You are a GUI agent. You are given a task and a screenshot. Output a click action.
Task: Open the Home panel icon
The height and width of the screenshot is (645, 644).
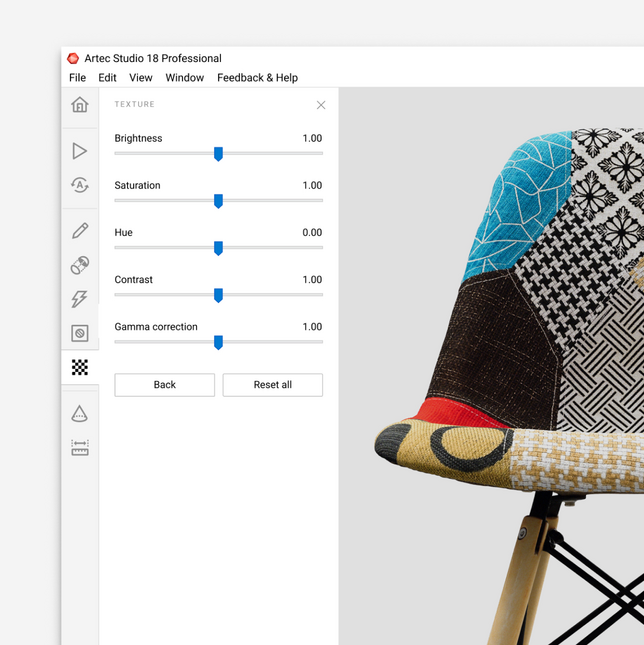[80, 104]
